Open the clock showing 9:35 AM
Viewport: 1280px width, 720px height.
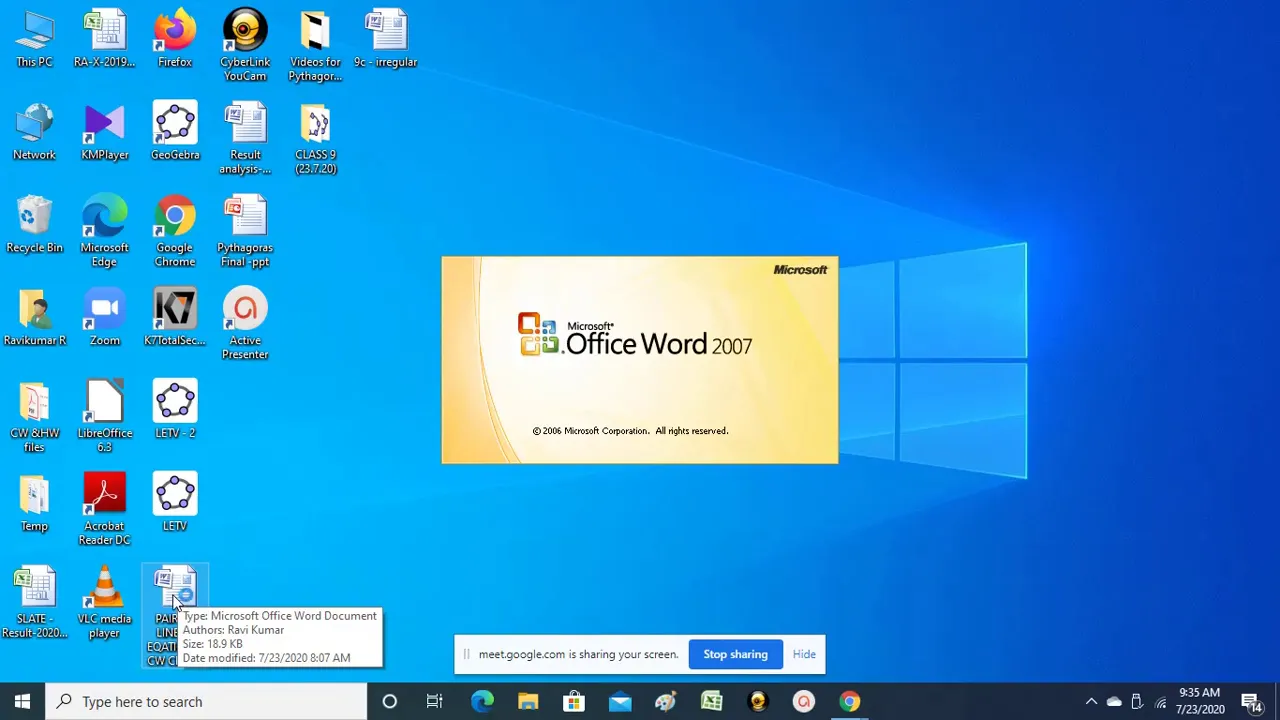tap(1200, 701)
